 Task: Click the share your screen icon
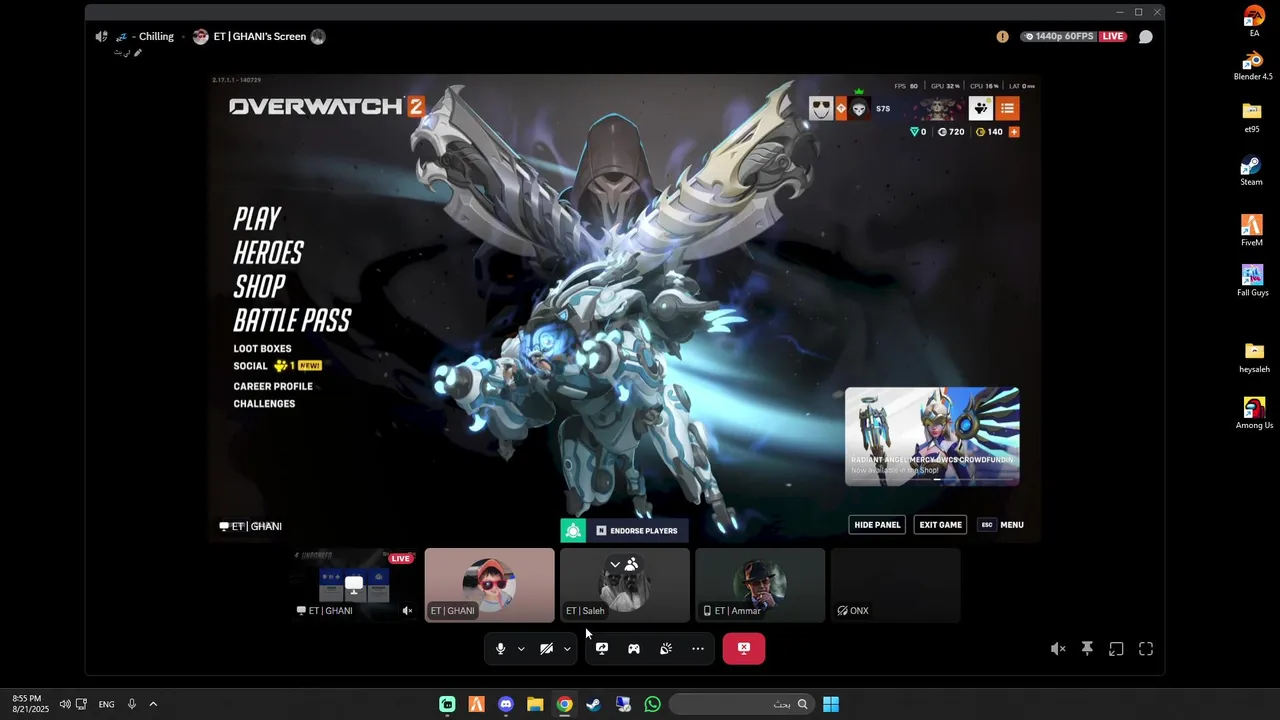(x=602, y=649)
